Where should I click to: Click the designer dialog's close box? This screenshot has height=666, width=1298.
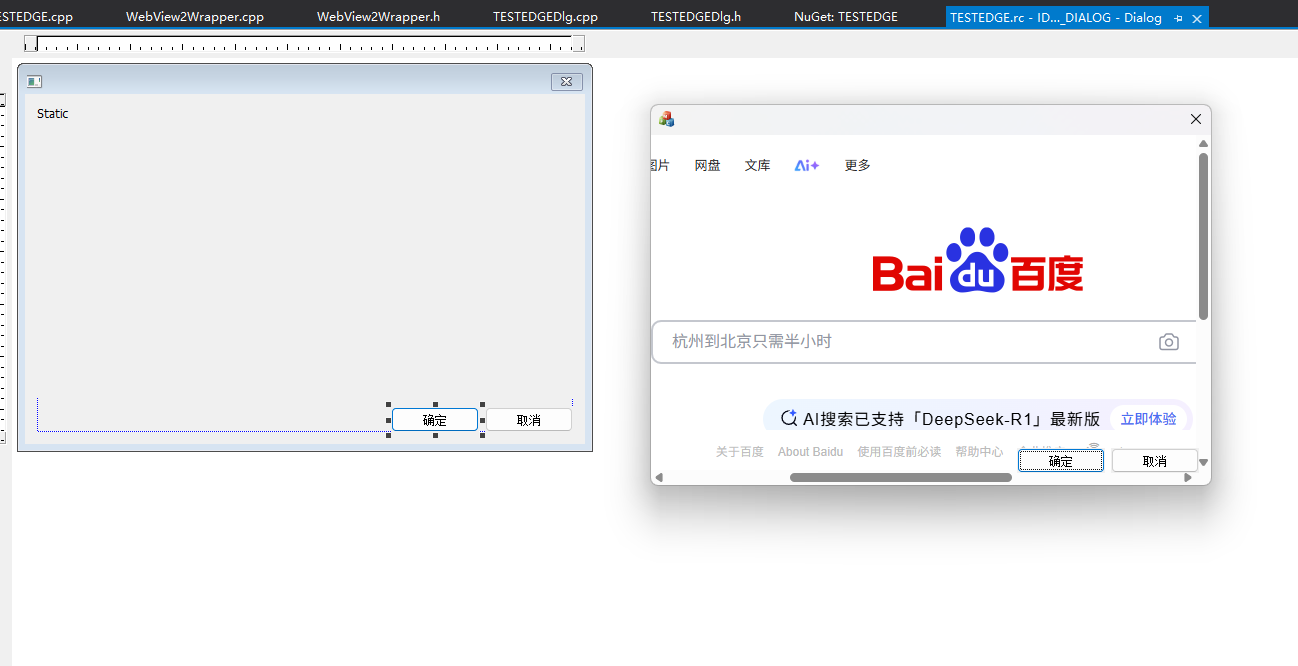click(x=566, y=82)
